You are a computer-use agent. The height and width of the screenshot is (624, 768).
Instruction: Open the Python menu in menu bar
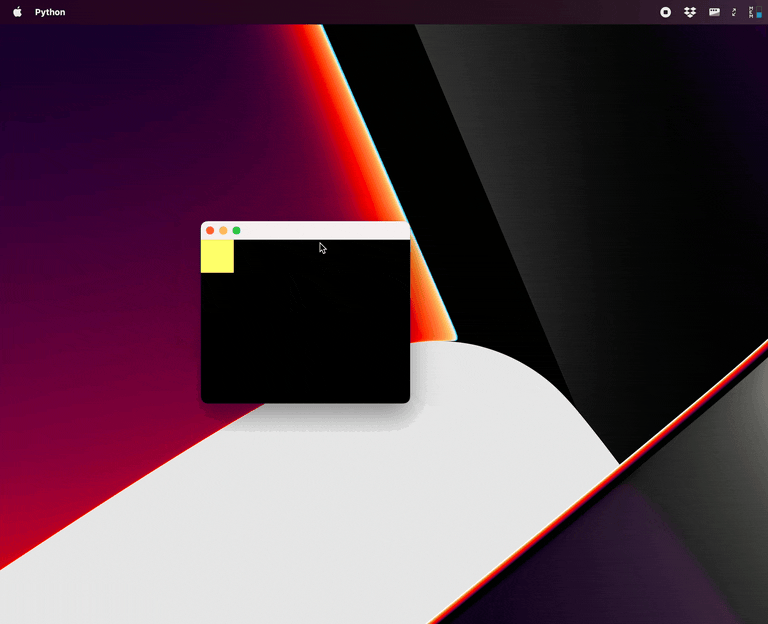[x=50, y=12]
